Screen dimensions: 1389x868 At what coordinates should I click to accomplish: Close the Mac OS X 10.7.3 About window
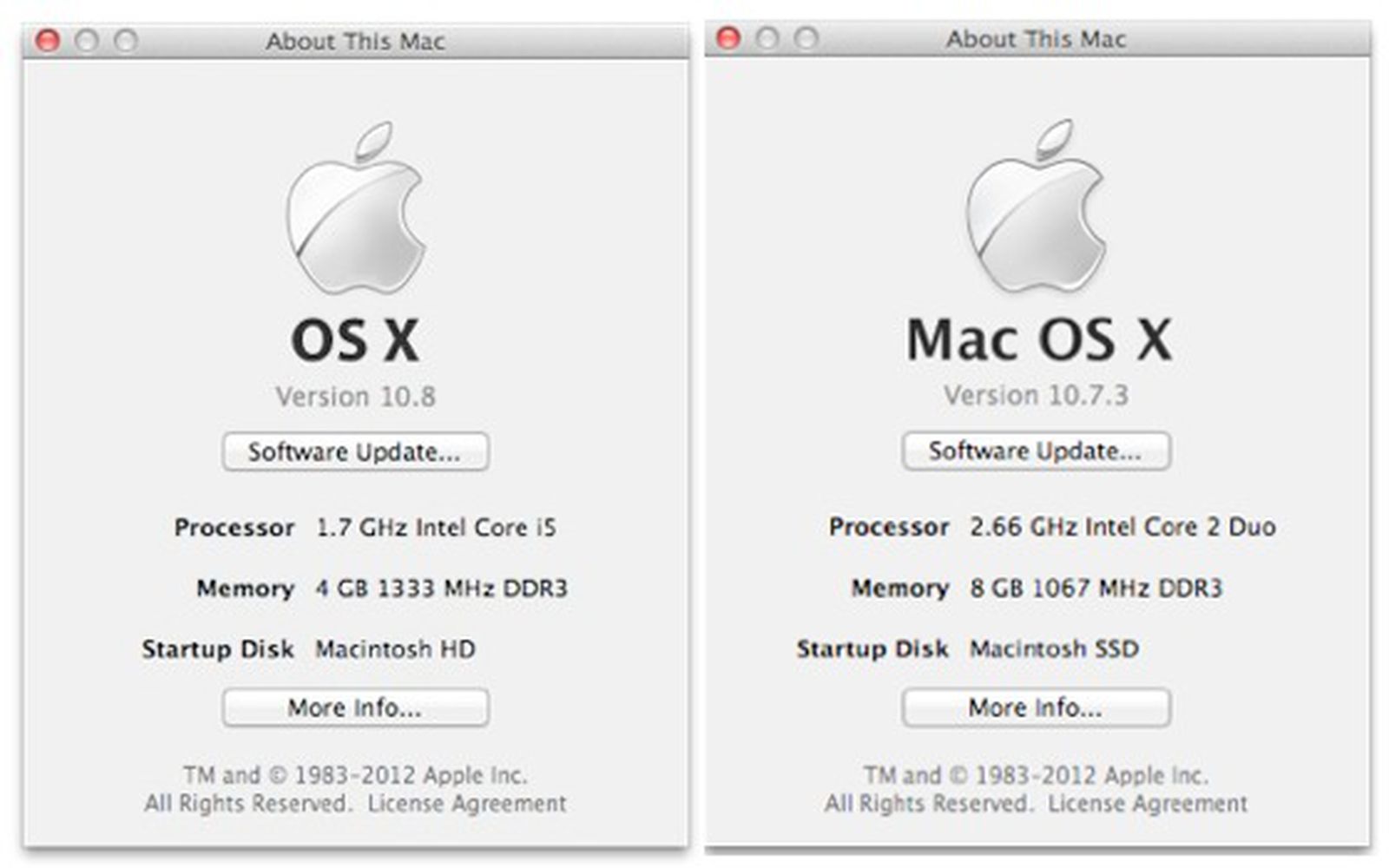tap(728, 38)
